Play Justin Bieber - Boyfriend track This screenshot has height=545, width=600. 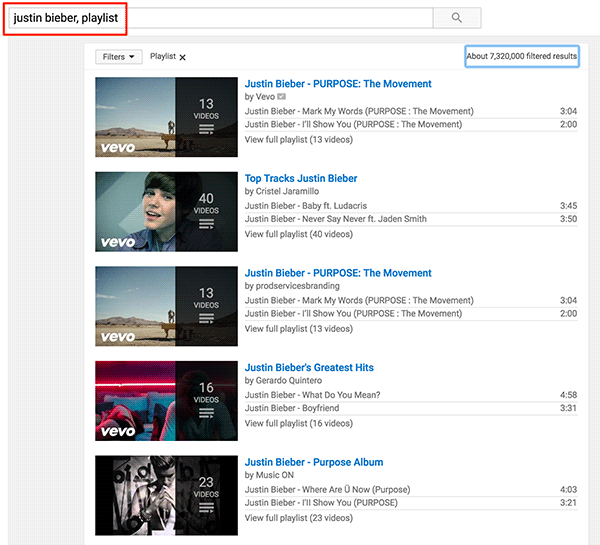[292, 408]
